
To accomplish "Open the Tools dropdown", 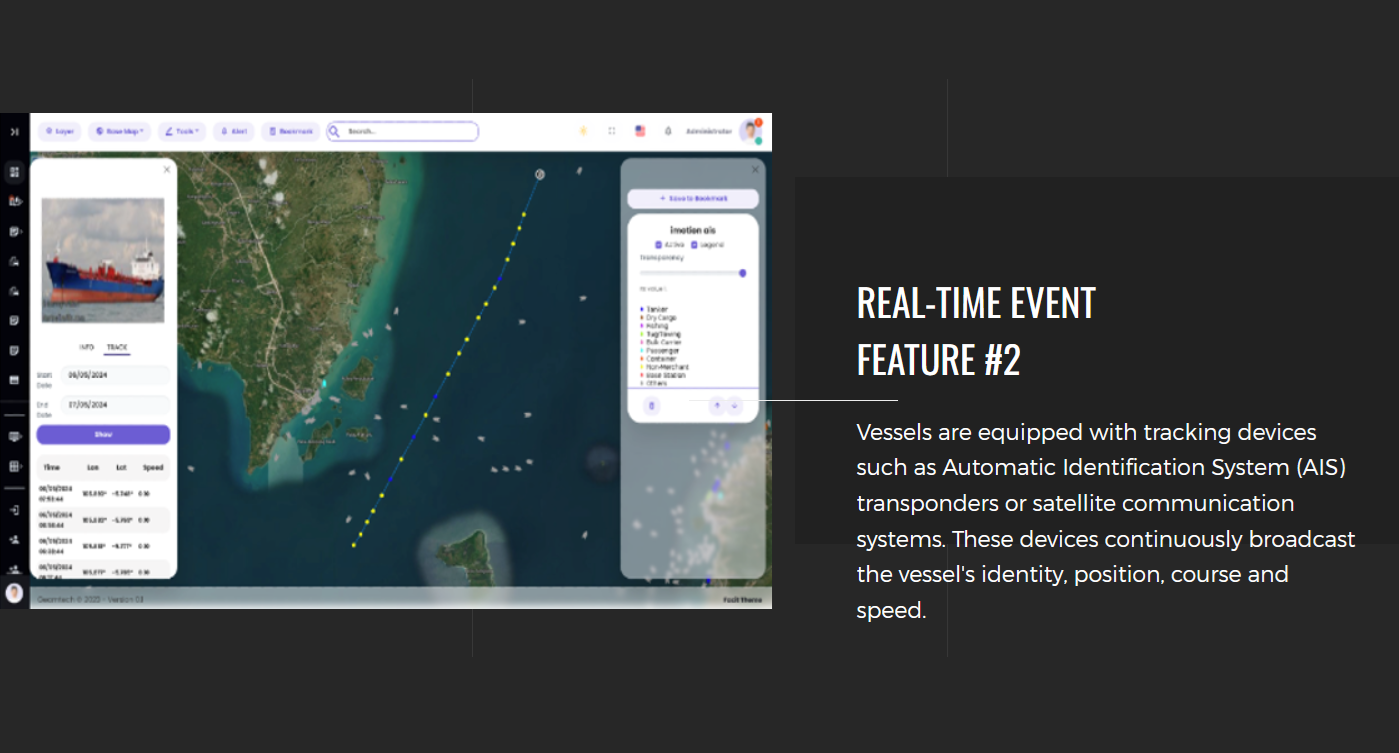I will tap(182, 131).
